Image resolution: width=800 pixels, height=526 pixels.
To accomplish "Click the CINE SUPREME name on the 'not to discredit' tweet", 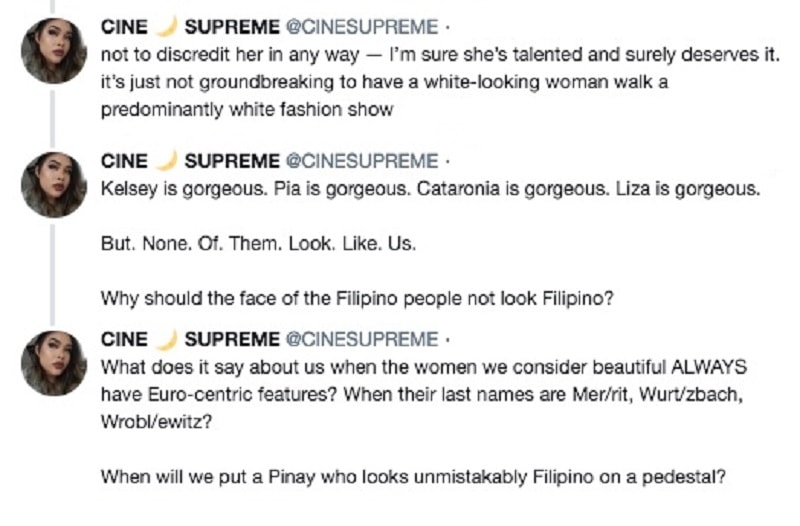I will coord(190,27).
